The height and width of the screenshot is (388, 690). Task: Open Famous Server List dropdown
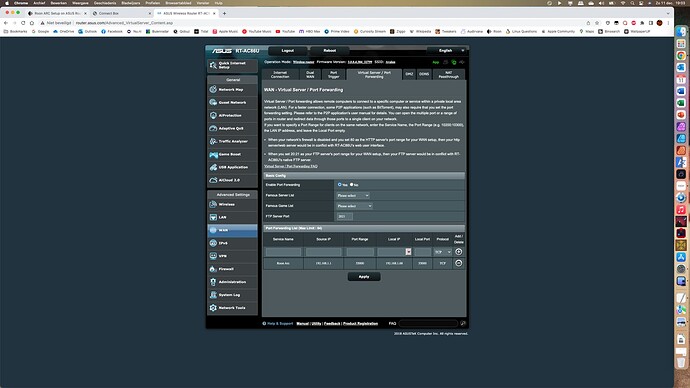[x=353, y=195]
